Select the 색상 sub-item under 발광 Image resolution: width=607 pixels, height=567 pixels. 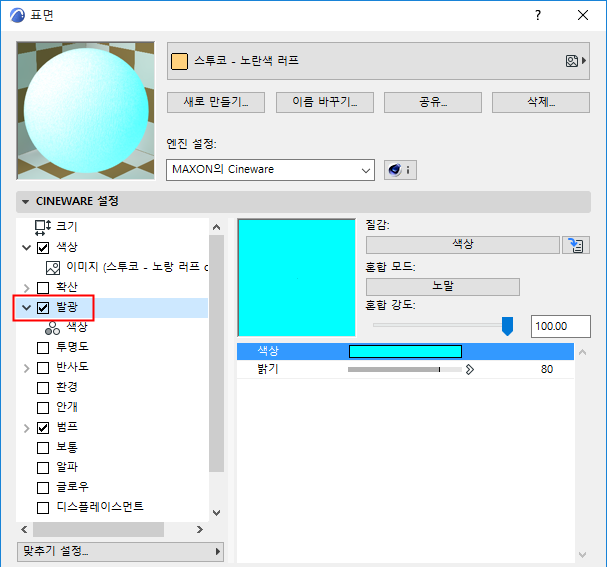pos(77,327)
